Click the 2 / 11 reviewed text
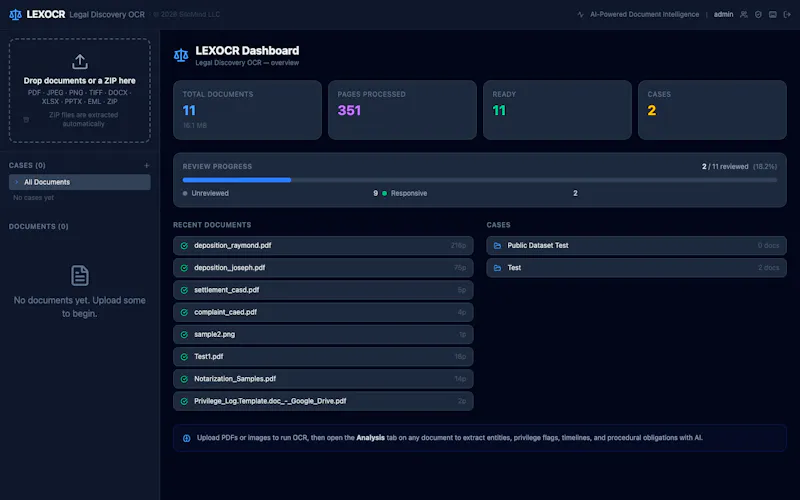The image size is (800, 500). [x=725, y=166]
